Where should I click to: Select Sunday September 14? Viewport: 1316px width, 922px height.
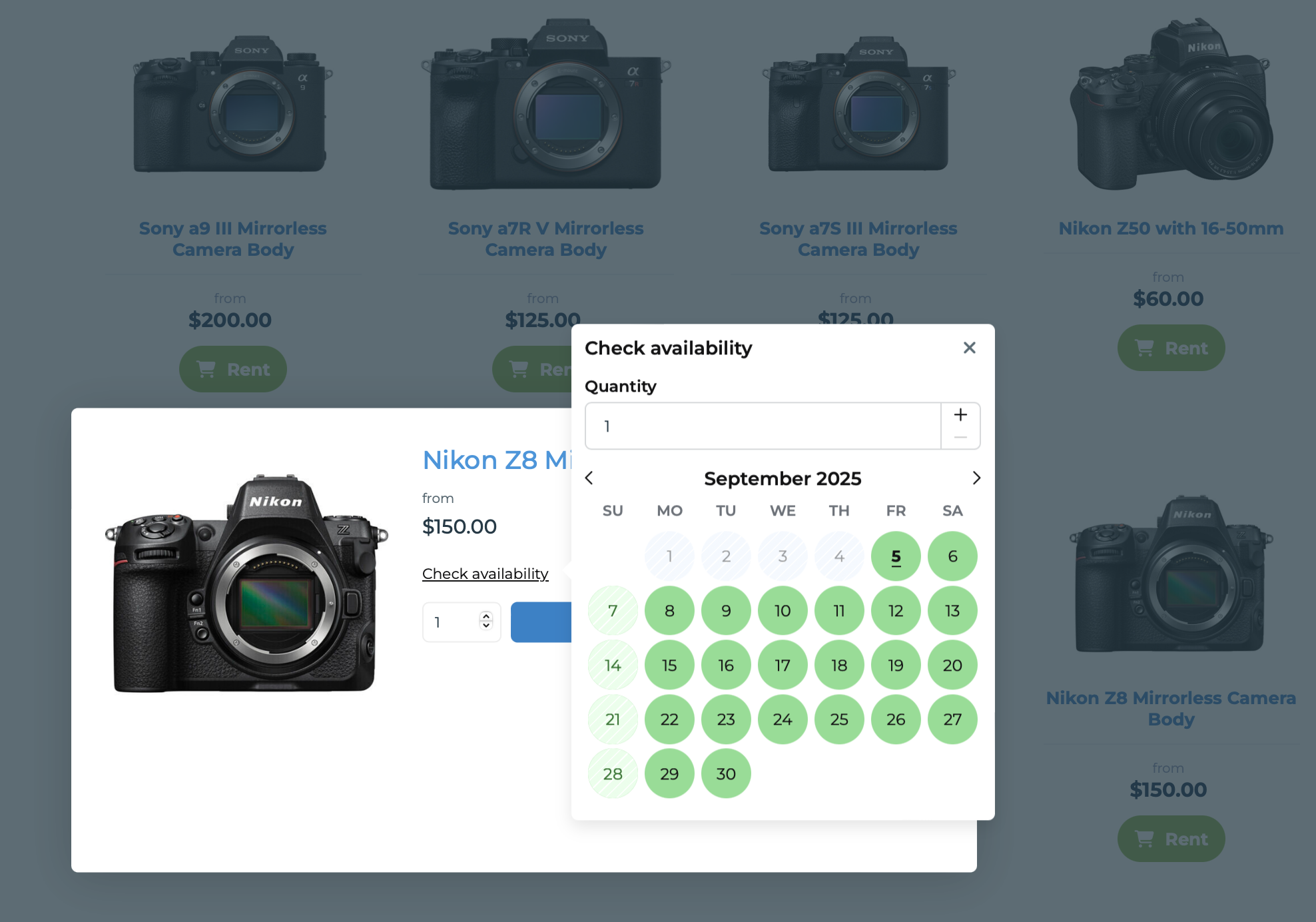click(x=613, y=665)
